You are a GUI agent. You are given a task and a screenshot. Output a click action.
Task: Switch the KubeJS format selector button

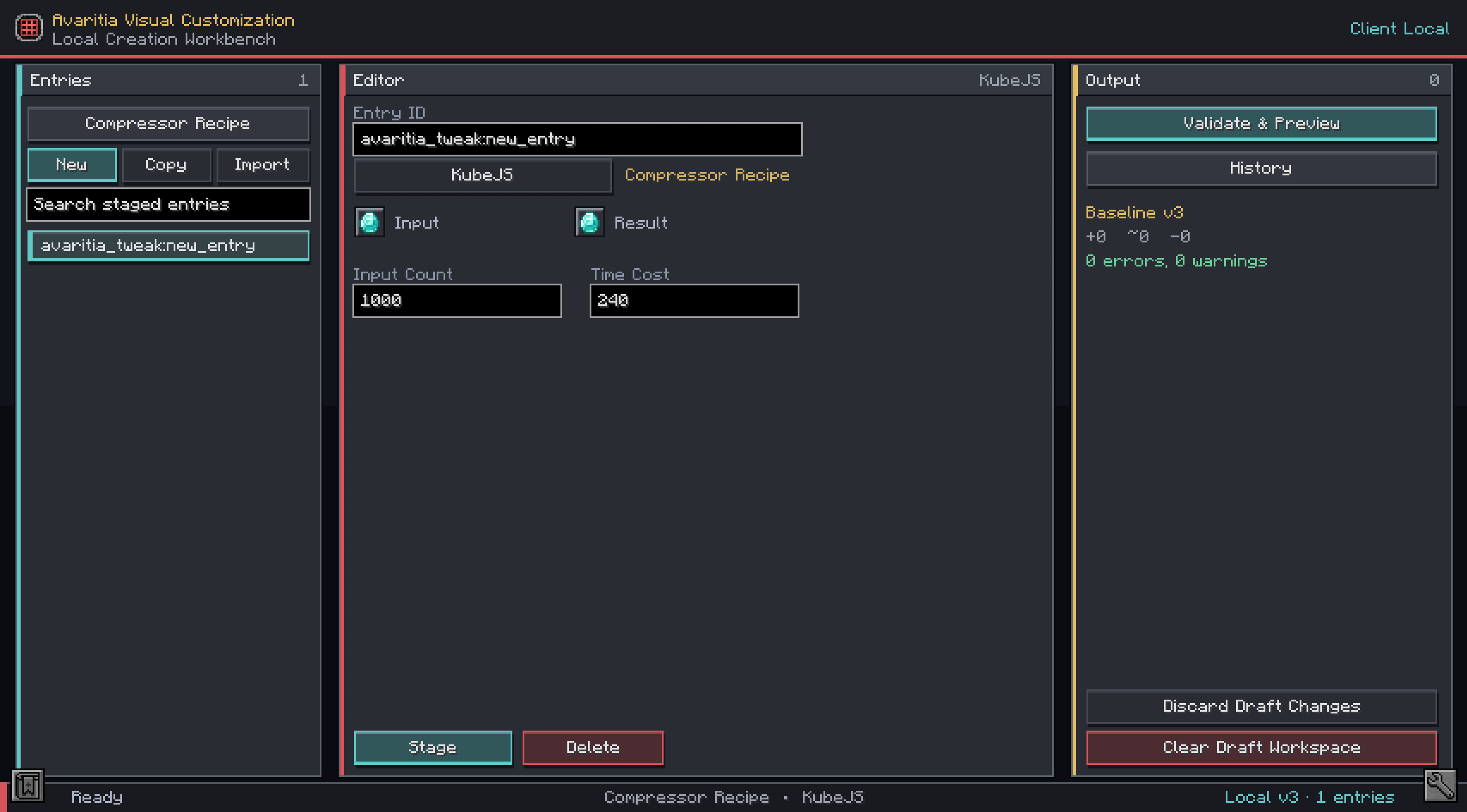tap(483, 175)
